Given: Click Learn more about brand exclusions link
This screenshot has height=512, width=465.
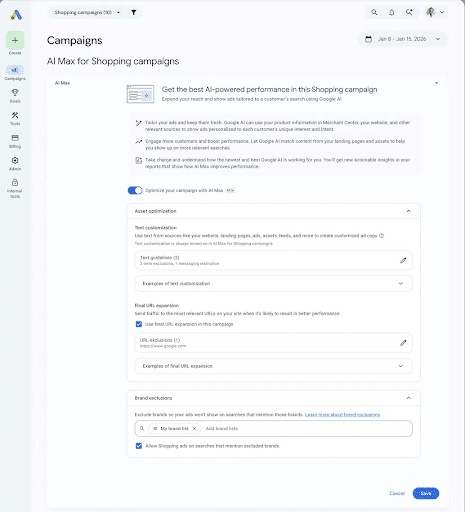Looking at the screenshot, I should click(x=342, y=415).
